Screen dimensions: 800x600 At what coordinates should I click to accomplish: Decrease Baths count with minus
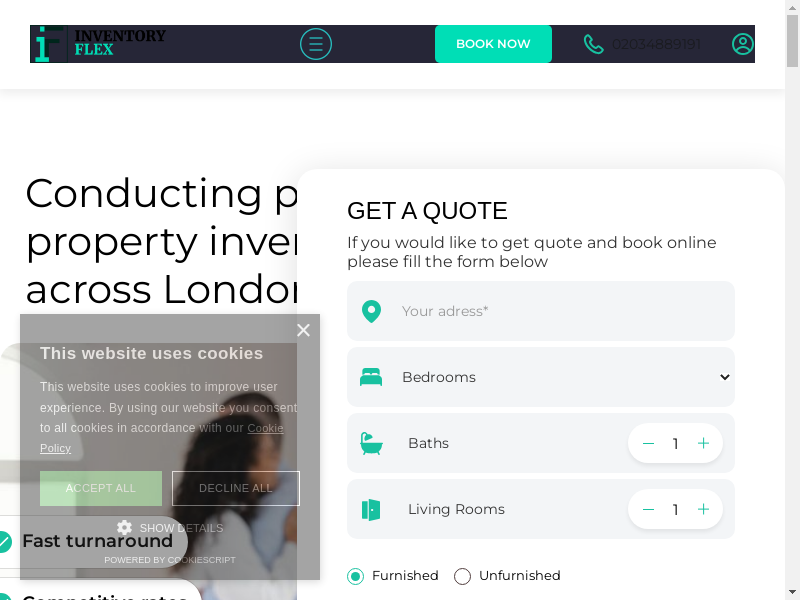pyautogui.click(x=648, y=443)
